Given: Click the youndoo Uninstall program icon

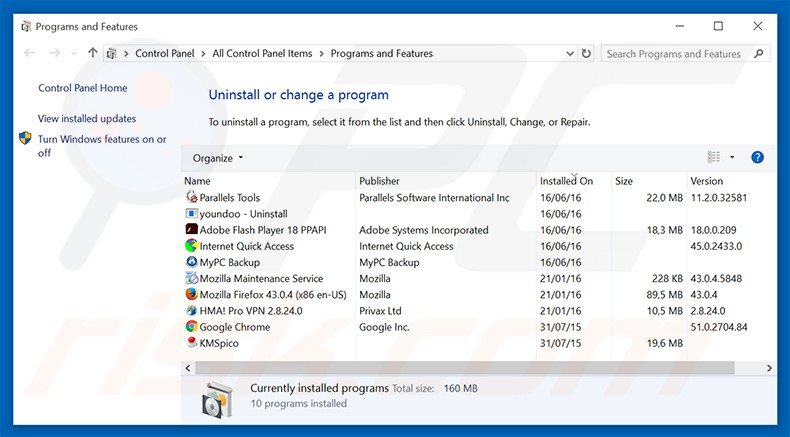Looking at the screenshot, I should click(x=191, y=213).
